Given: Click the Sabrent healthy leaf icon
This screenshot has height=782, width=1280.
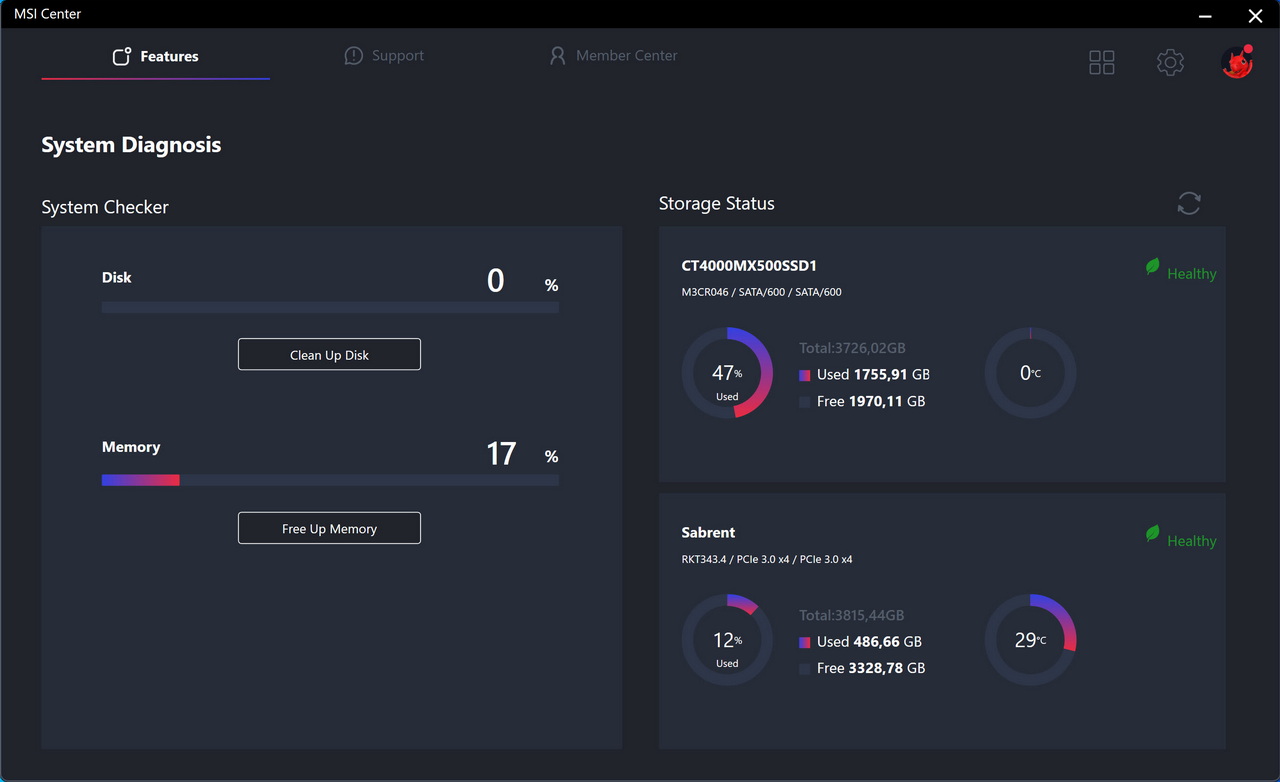Looking at the screenshot, I should [x=1153, y=534].
